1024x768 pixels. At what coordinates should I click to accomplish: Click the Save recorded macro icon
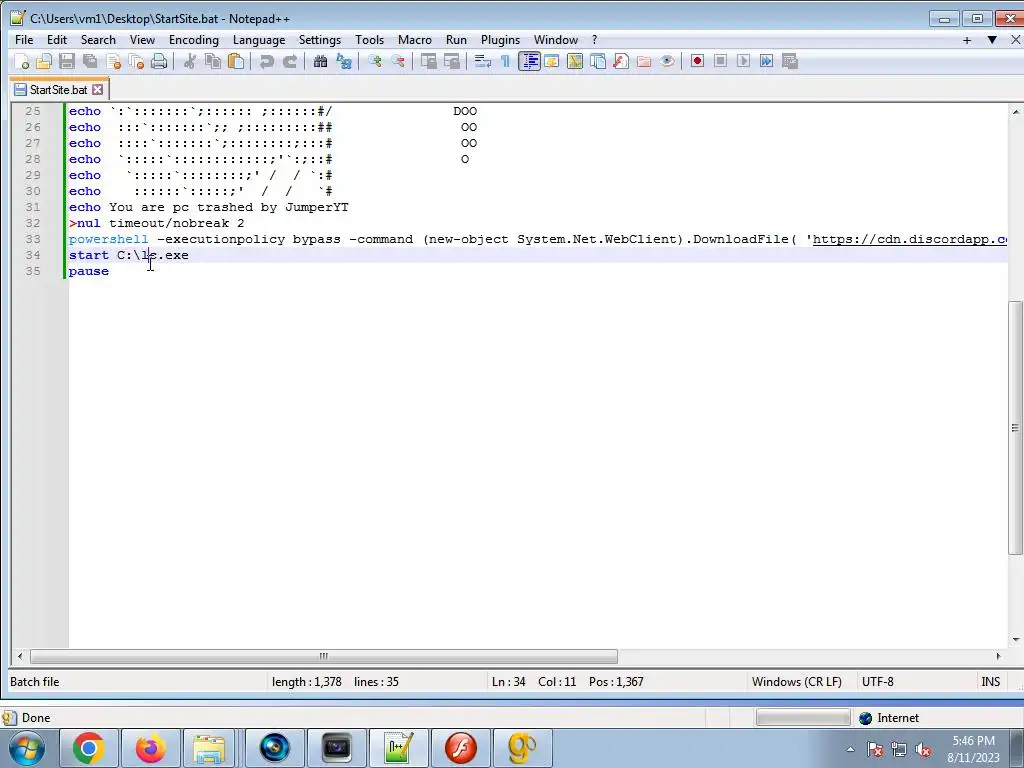point(790,61)
